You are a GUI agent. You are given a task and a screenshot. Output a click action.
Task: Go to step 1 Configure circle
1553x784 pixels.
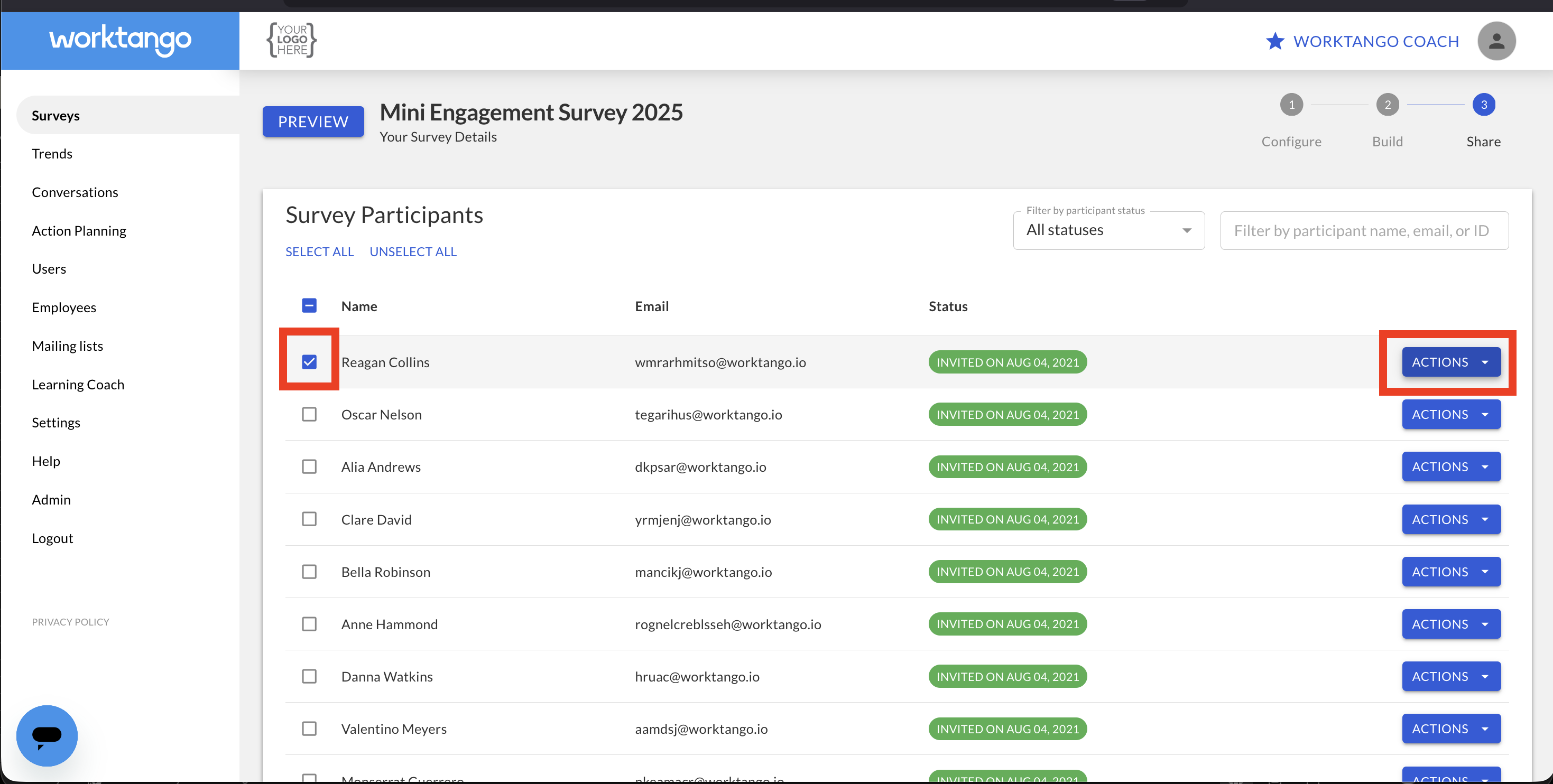point(1291,105)
